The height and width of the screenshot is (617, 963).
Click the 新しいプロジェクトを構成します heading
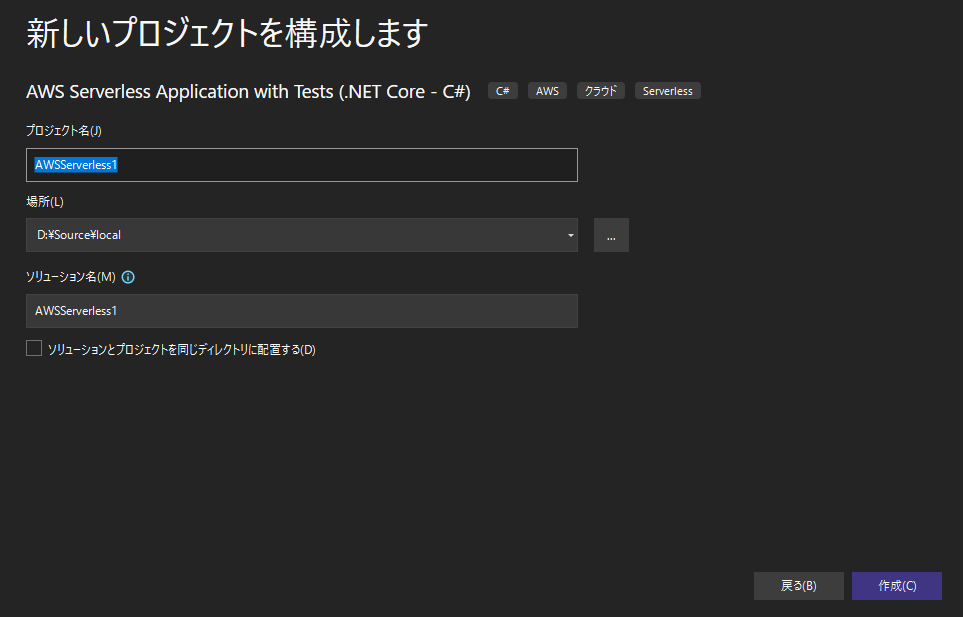click(x=227, y=33)
